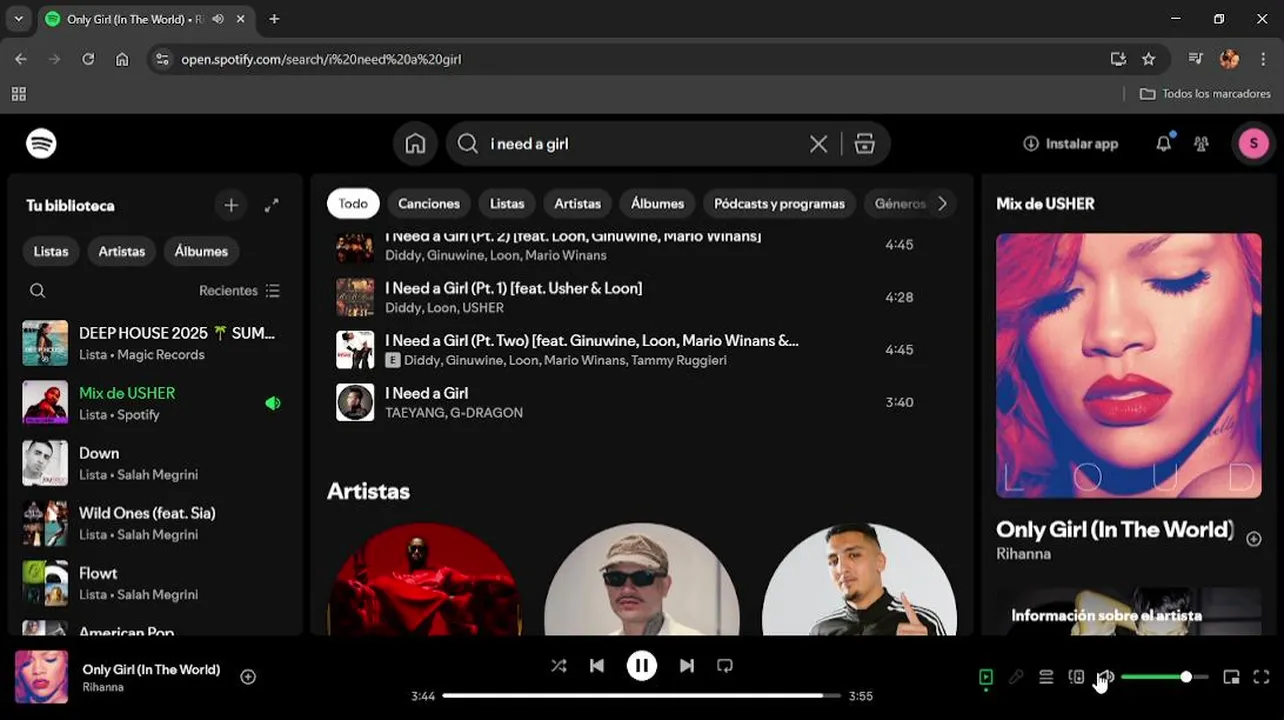The height and width of the screenshot is (720, 1284).
Task: Open the Flowt playlist
Action: [x=155, y=583]
